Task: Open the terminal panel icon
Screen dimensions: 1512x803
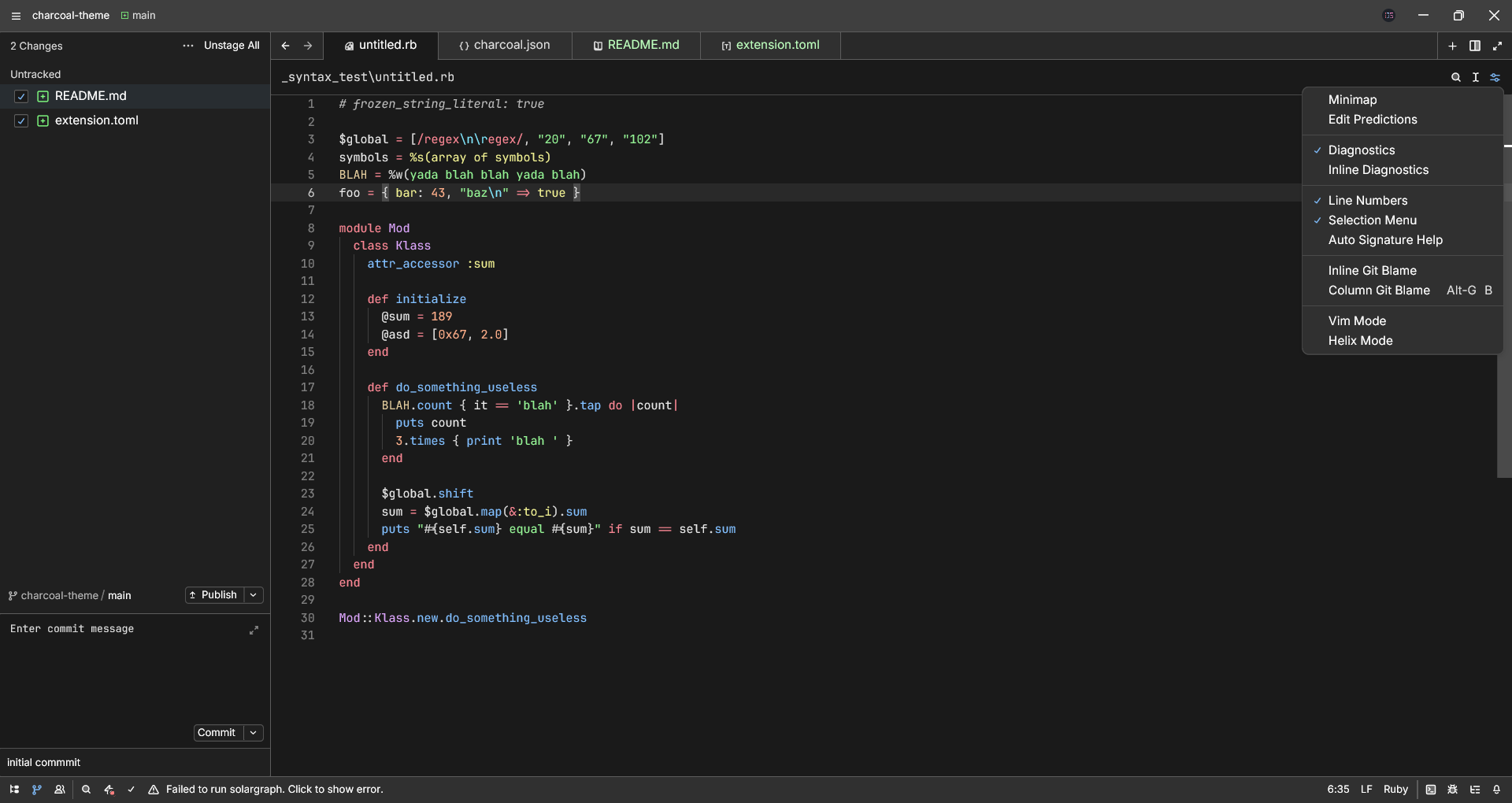Action: [1431, 789]
